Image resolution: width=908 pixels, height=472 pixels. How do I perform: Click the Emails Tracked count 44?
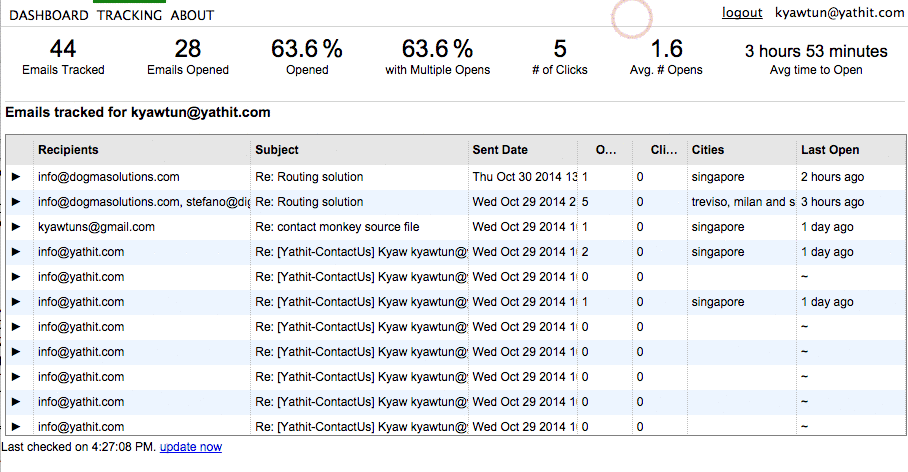click(63, 49)
